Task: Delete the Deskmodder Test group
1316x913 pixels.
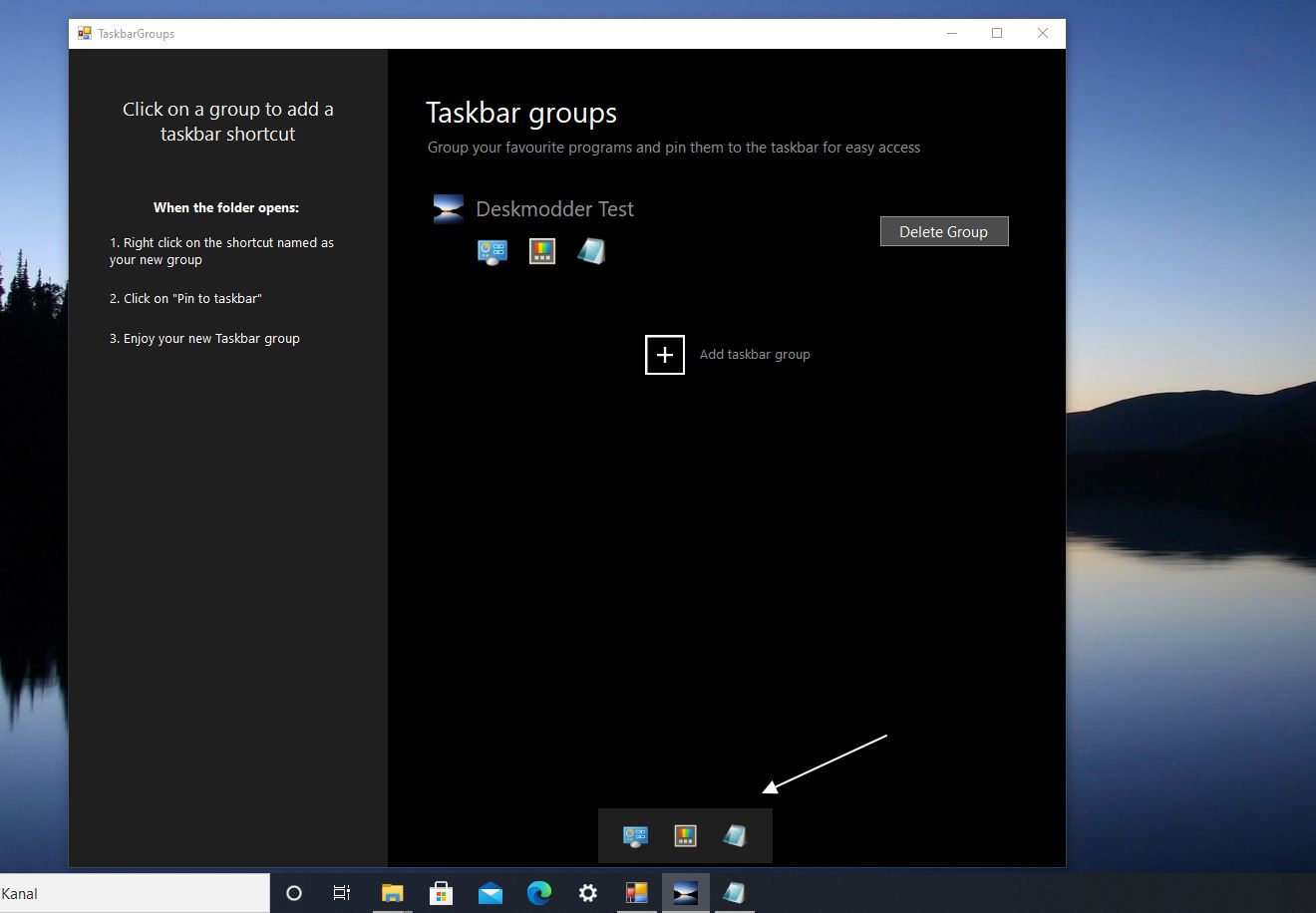Action: [944, 231]
